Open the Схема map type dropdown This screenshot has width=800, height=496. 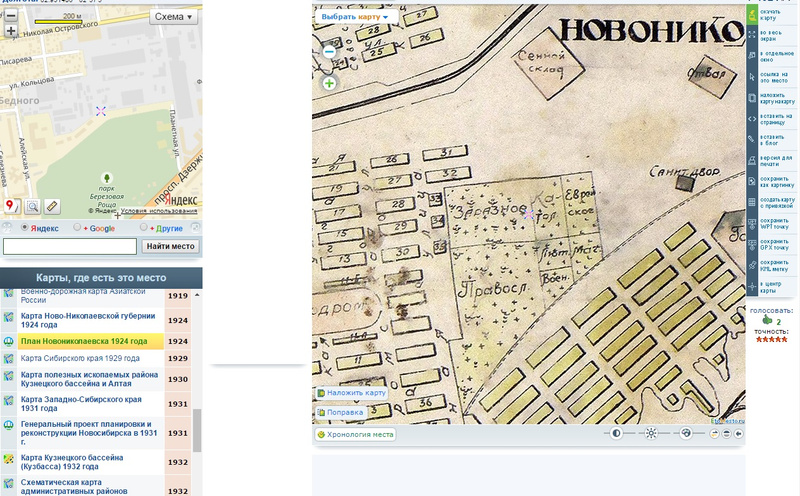tap(173, 17)
